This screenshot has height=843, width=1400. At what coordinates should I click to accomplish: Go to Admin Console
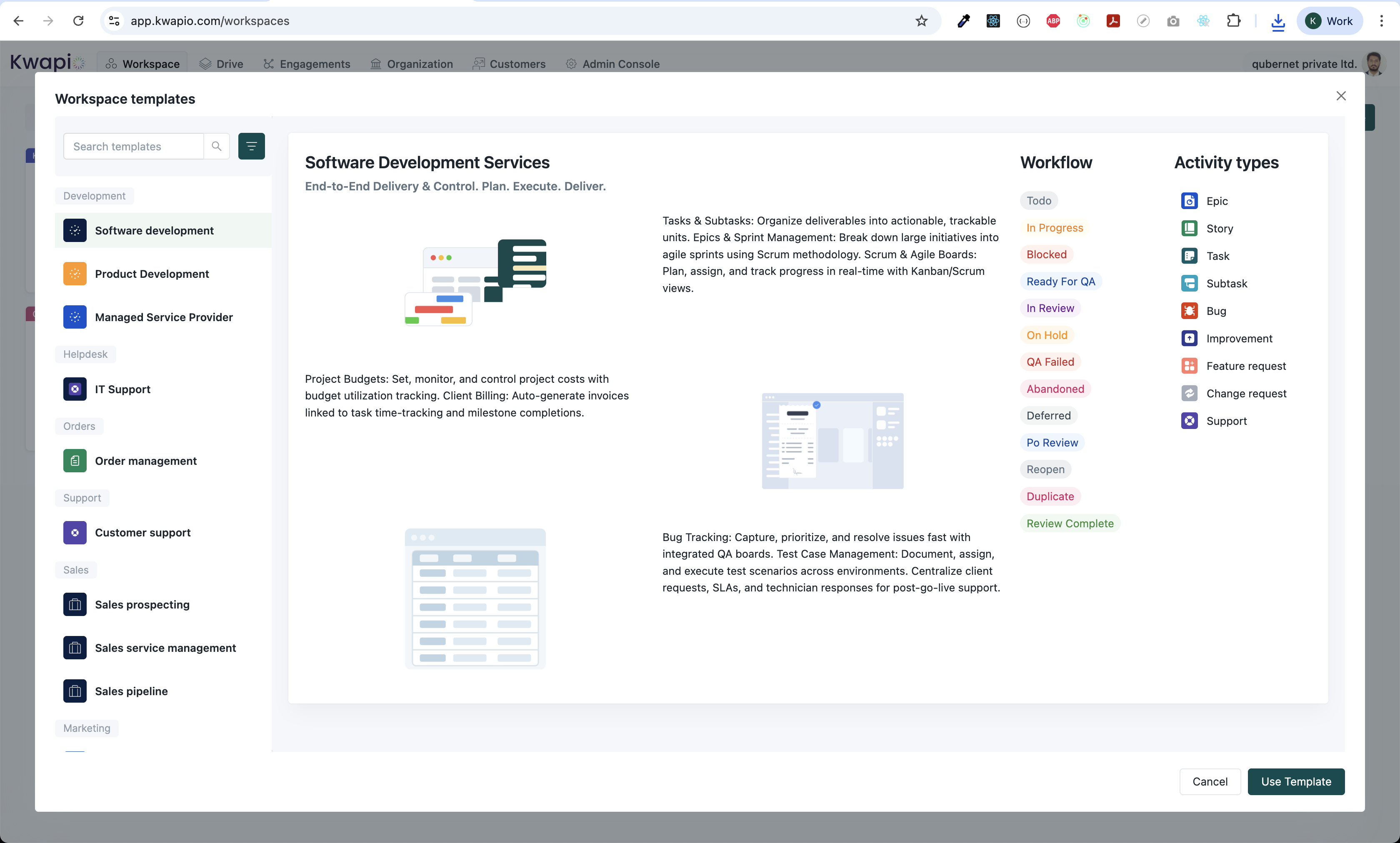pyautogui.click(x=612, y=64)
